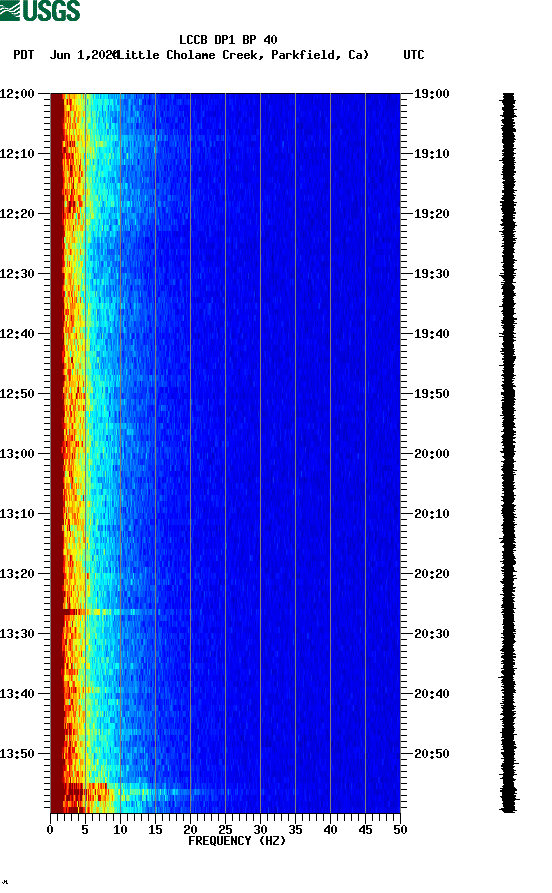Image resolution: width=552 pixels, height=893 pixels.
Task: Click '(Little Cholame Creek, Parkfield, Ca)' text
Action: click(242, 55)
